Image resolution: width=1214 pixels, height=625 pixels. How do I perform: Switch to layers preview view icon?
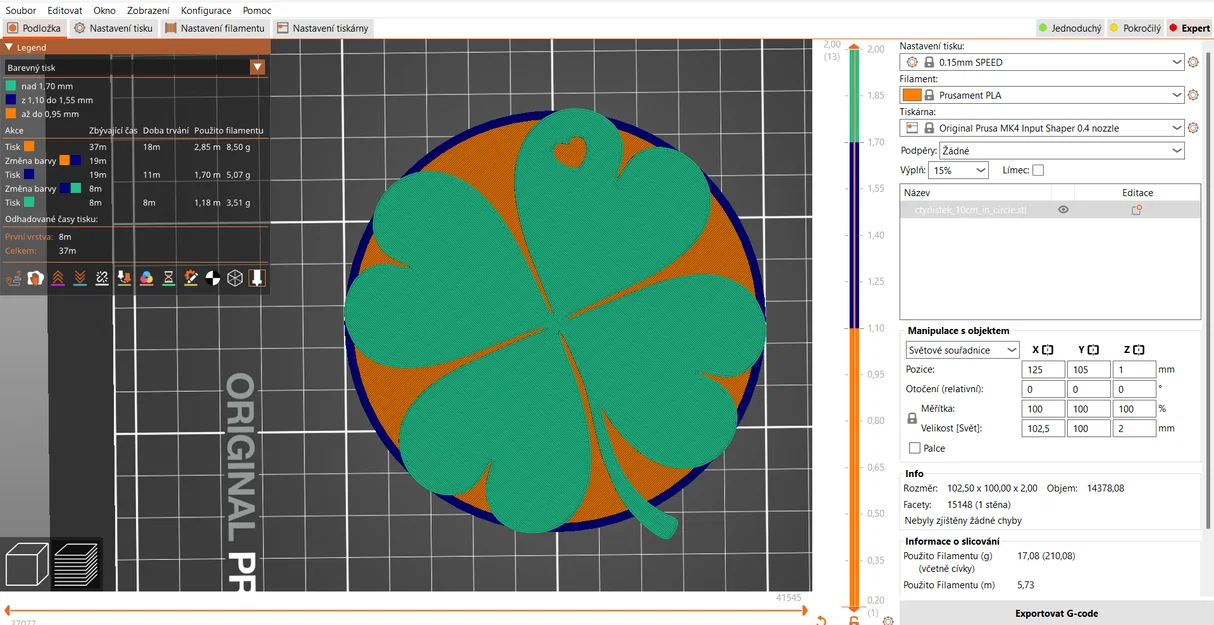coord(76,563)
